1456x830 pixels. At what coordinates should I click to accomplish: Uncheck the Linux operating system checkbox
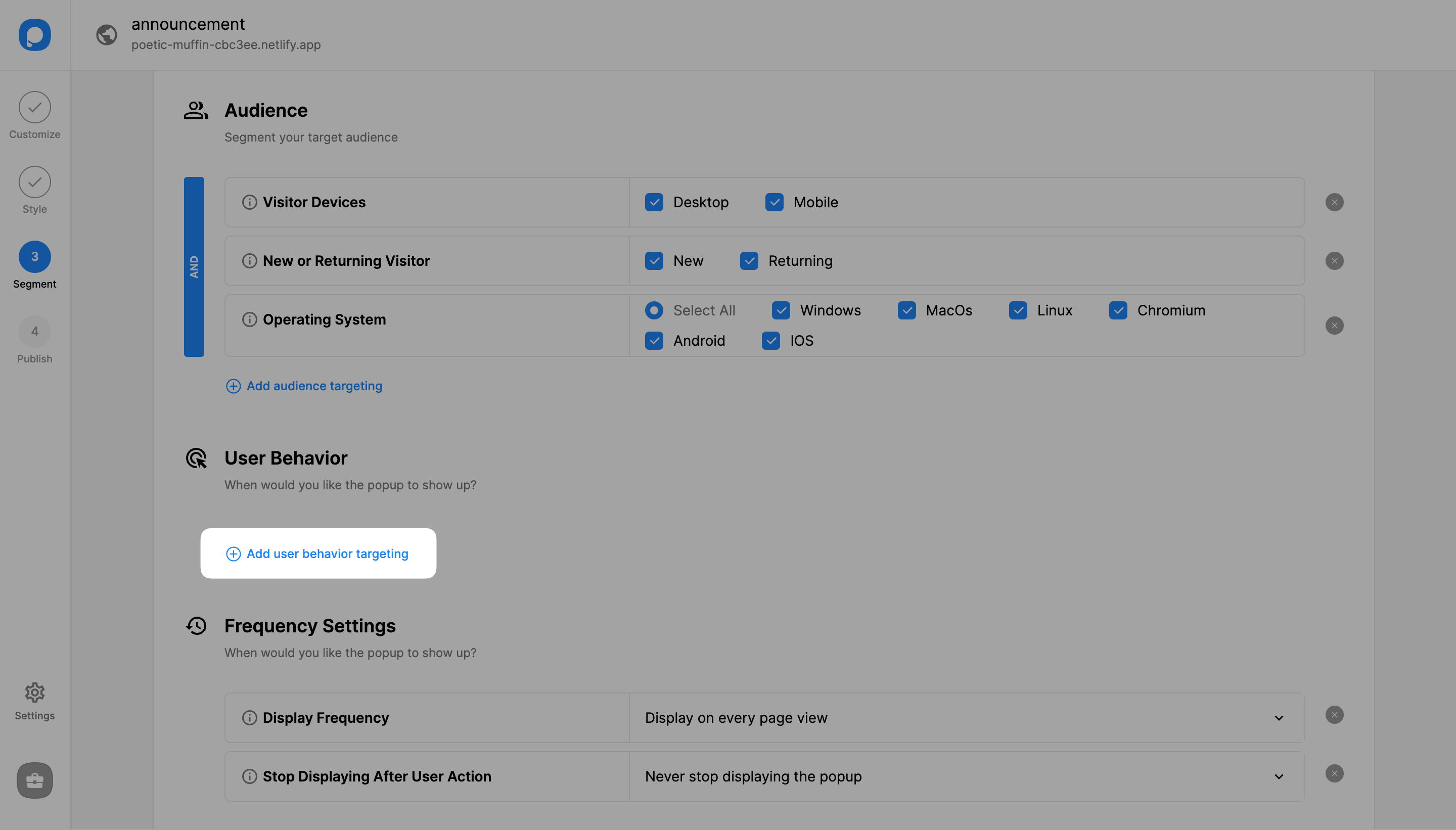[1018, 311]
